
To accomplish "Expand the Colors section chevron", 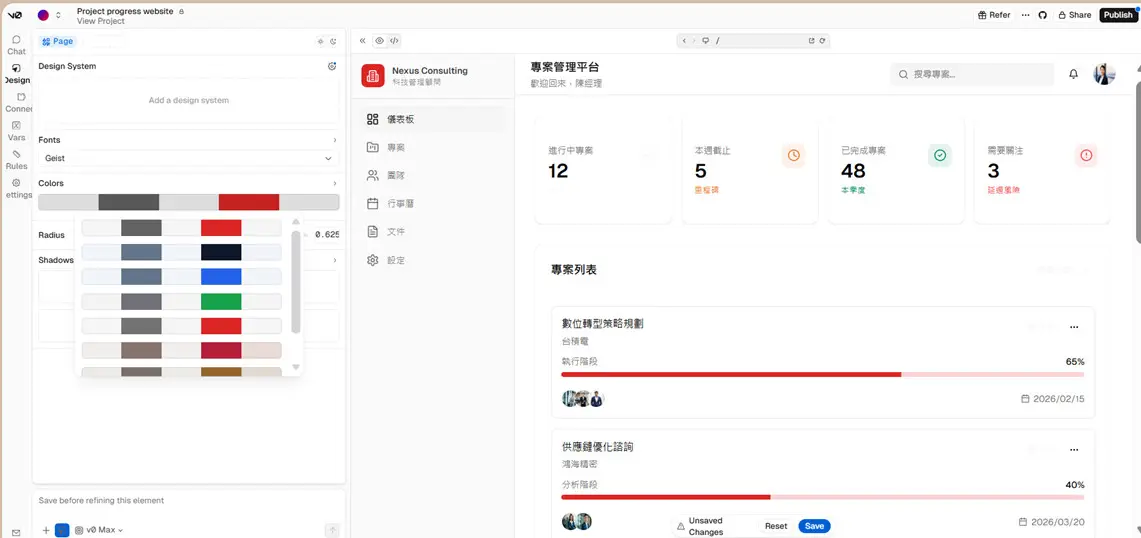I will pos(335,183).
